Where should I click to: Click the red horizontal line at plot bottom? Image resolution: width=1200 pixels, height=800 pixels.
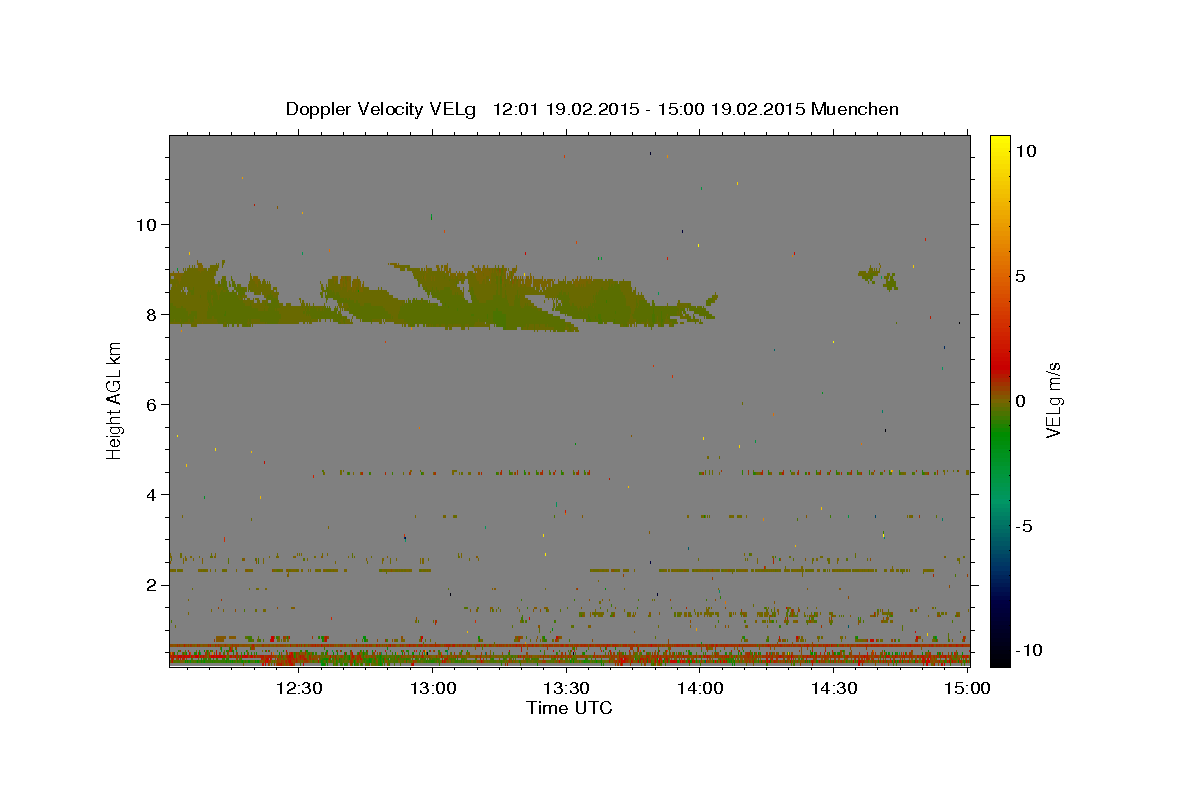click(x=569, y=645)
